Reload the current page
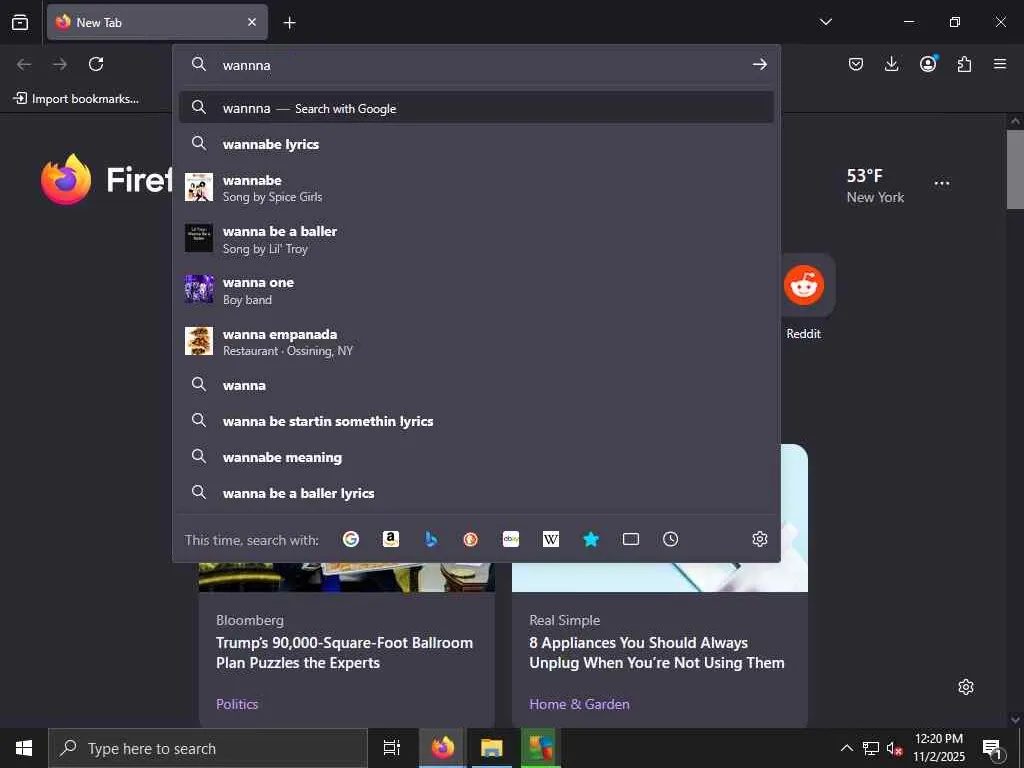The image size is (1024, 768). tap(96, 64)
